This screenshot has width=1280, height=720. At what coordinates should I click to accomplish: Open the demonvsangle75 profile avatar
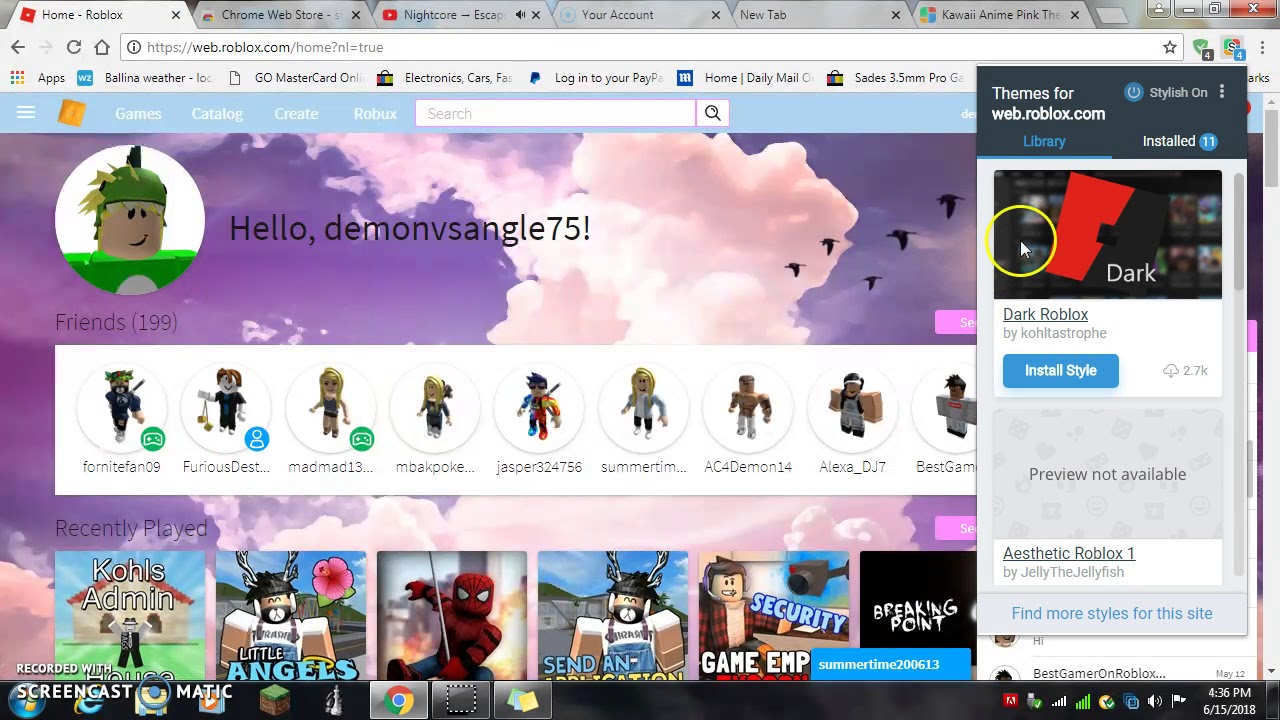click(x=130, y=220)
